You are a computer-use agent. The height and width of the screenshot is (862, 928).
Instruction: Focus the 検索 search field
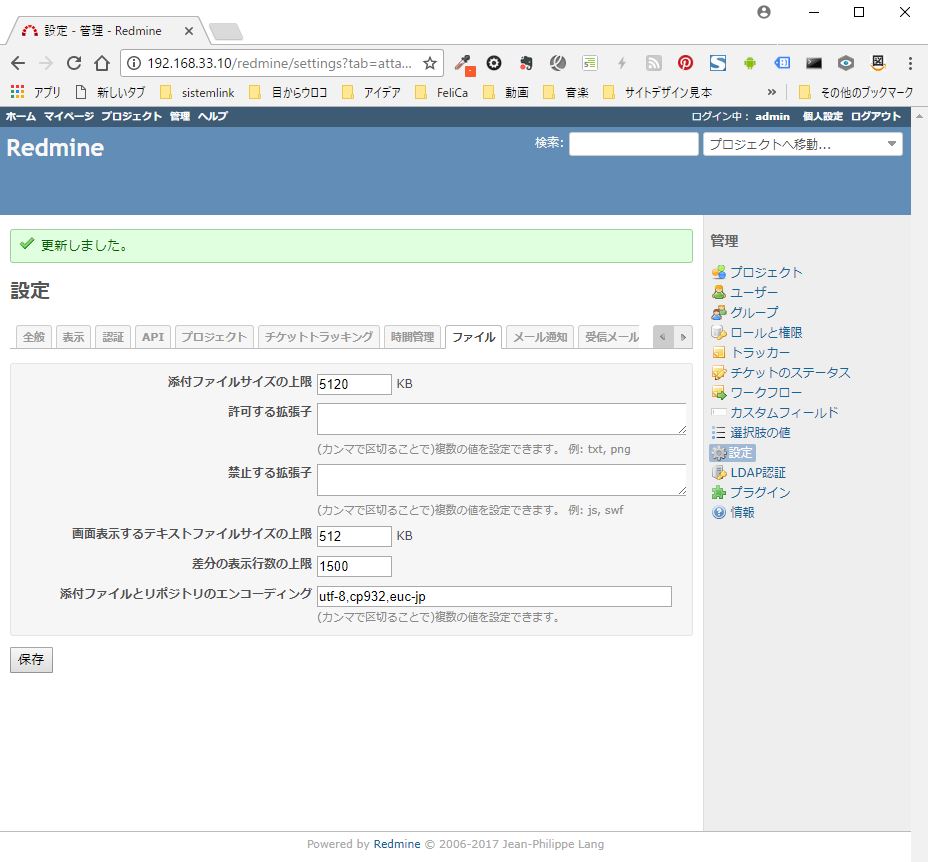[633, 144]
